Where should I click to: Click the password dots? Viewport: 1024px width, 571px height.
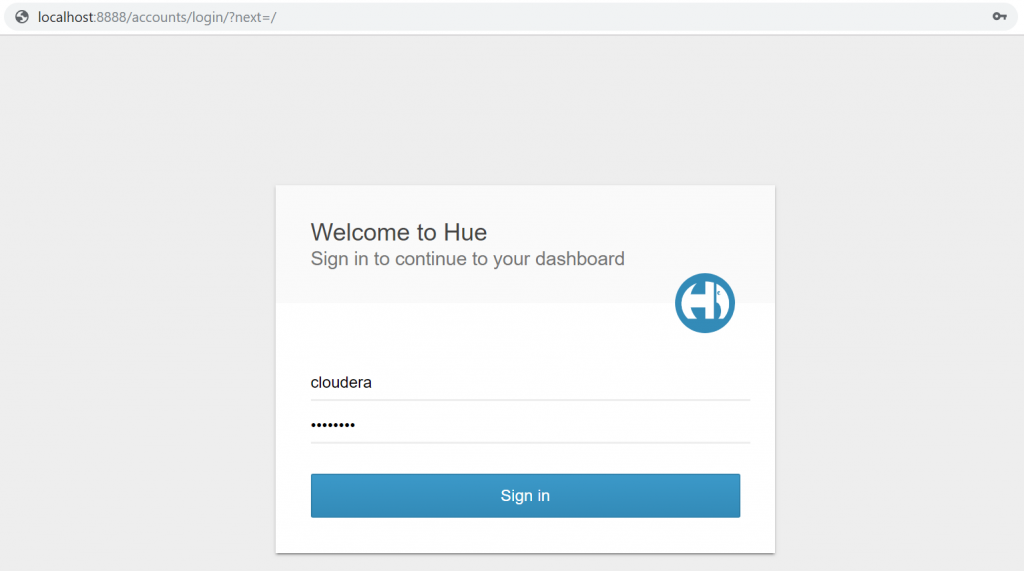click(x=333, y=425)
